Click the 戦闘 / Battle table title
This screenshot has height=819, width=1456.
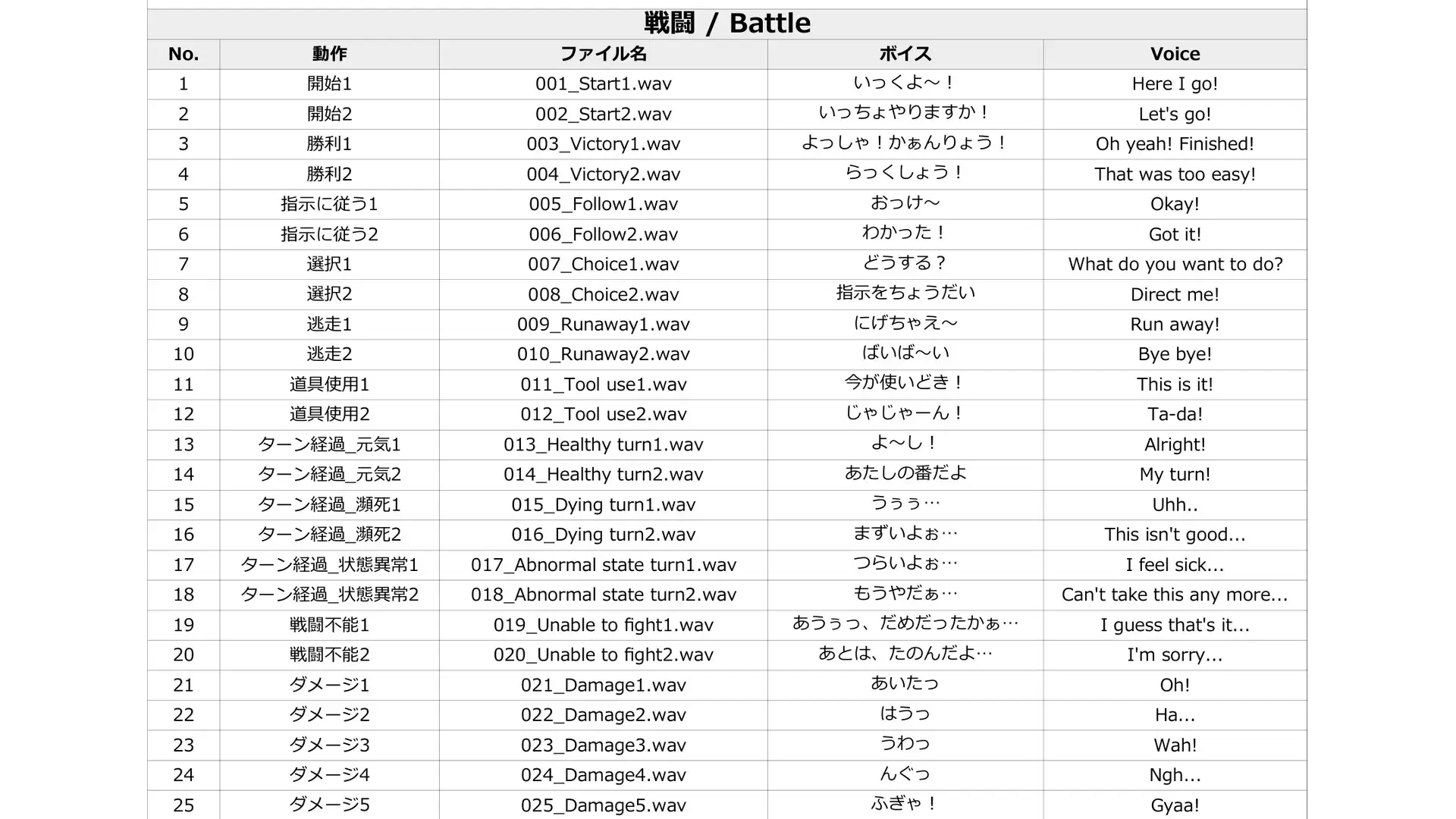coord(726,24)
